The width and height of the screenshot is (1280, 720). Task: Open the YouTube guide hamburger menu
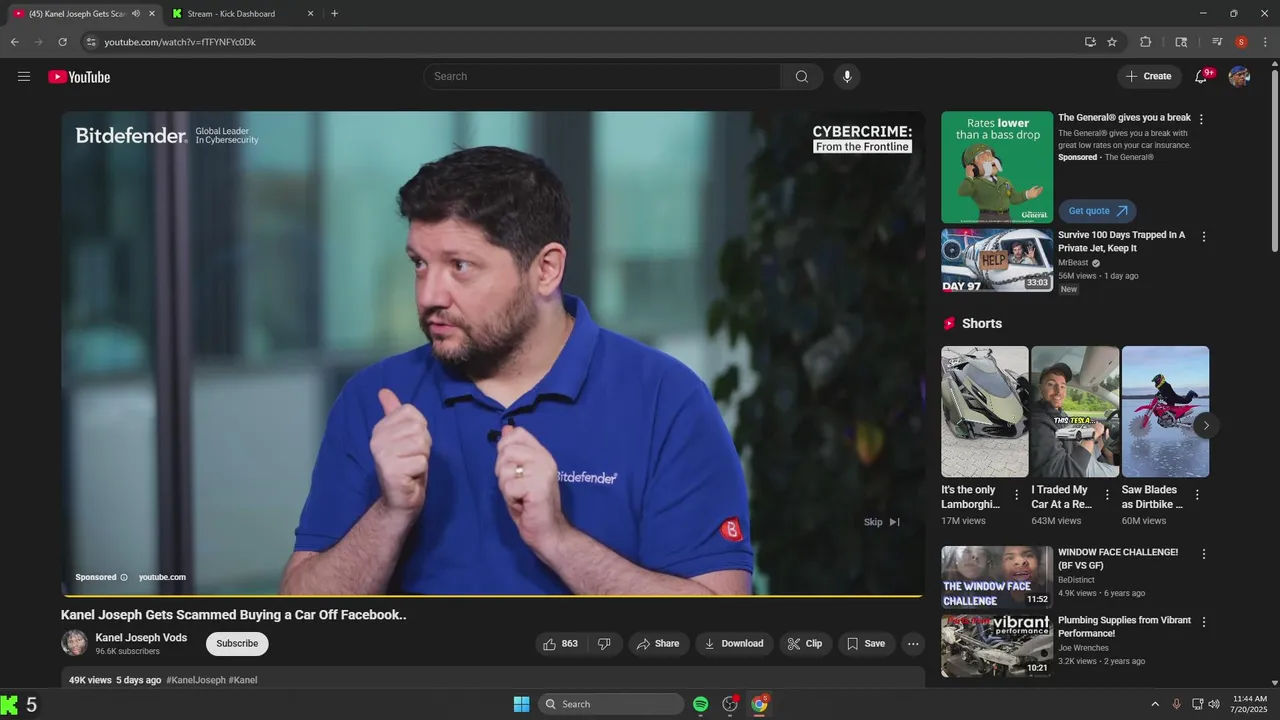[24, 77]
